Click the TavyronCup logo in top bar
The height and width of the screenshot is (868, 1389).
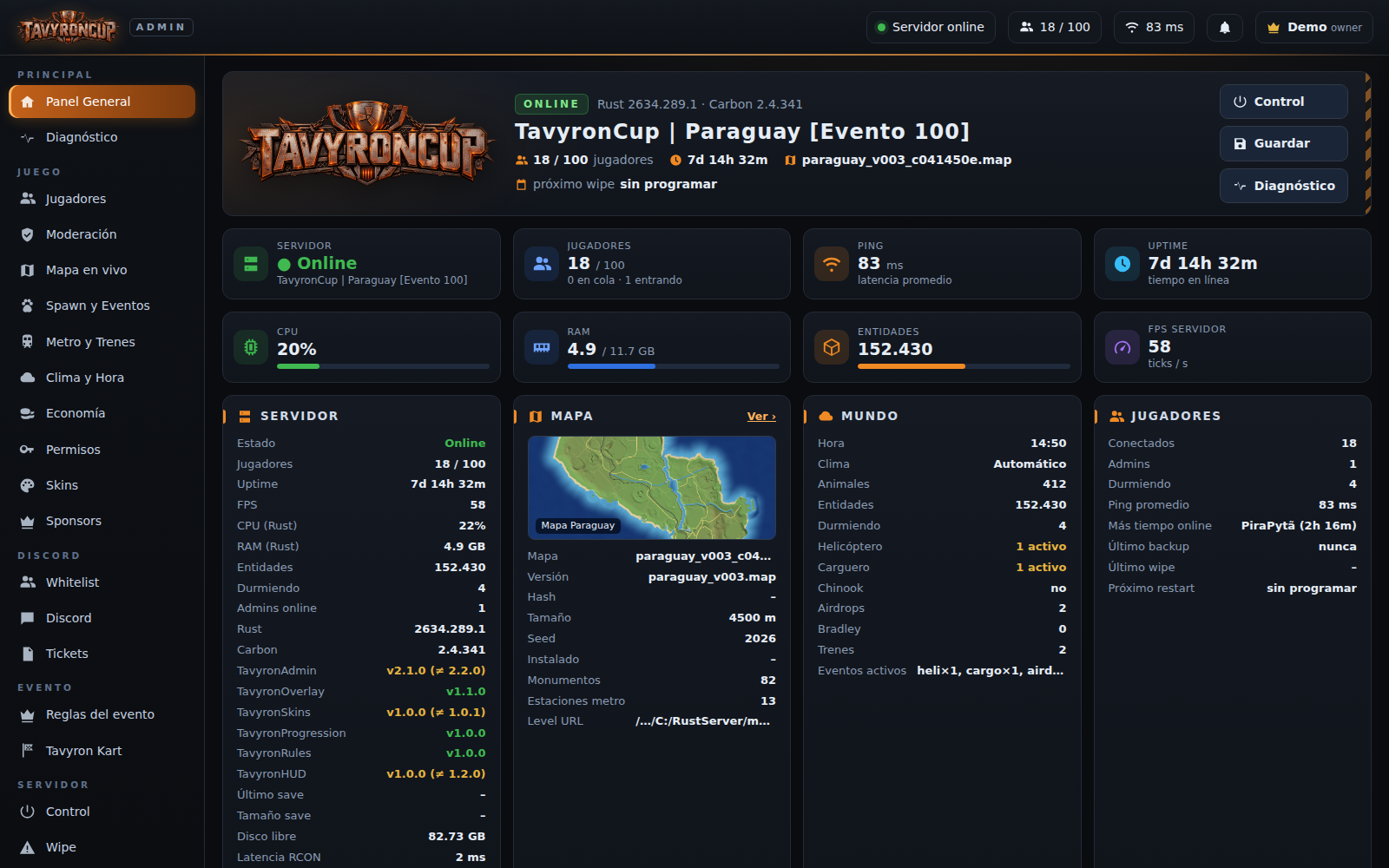point(68,28)
